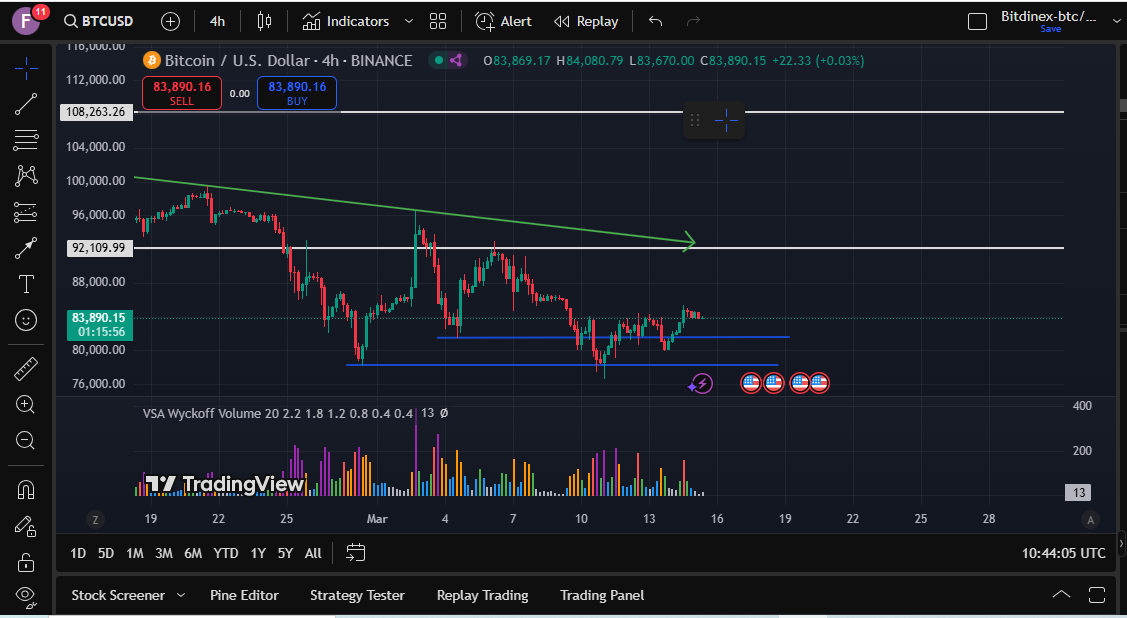
Task: Open the 4h interval selector
Action: pyautogui.click(x=217, y=22)
